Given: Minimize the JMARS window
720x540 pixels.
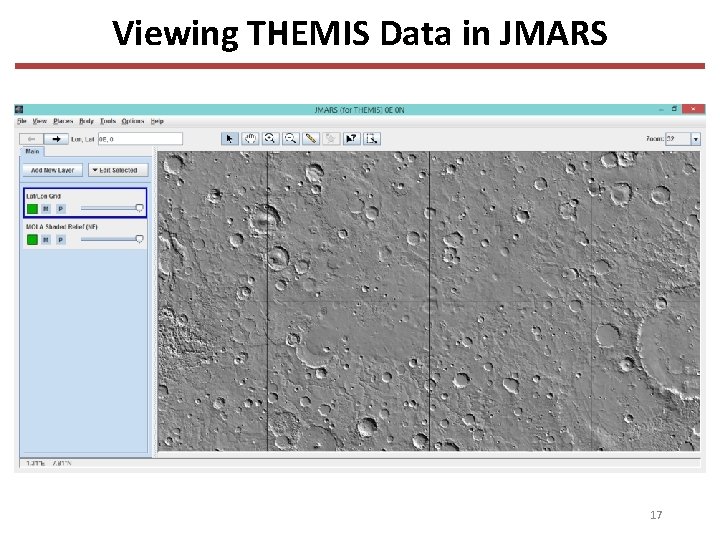Looking at the screenshot, I should click(661, 109).
